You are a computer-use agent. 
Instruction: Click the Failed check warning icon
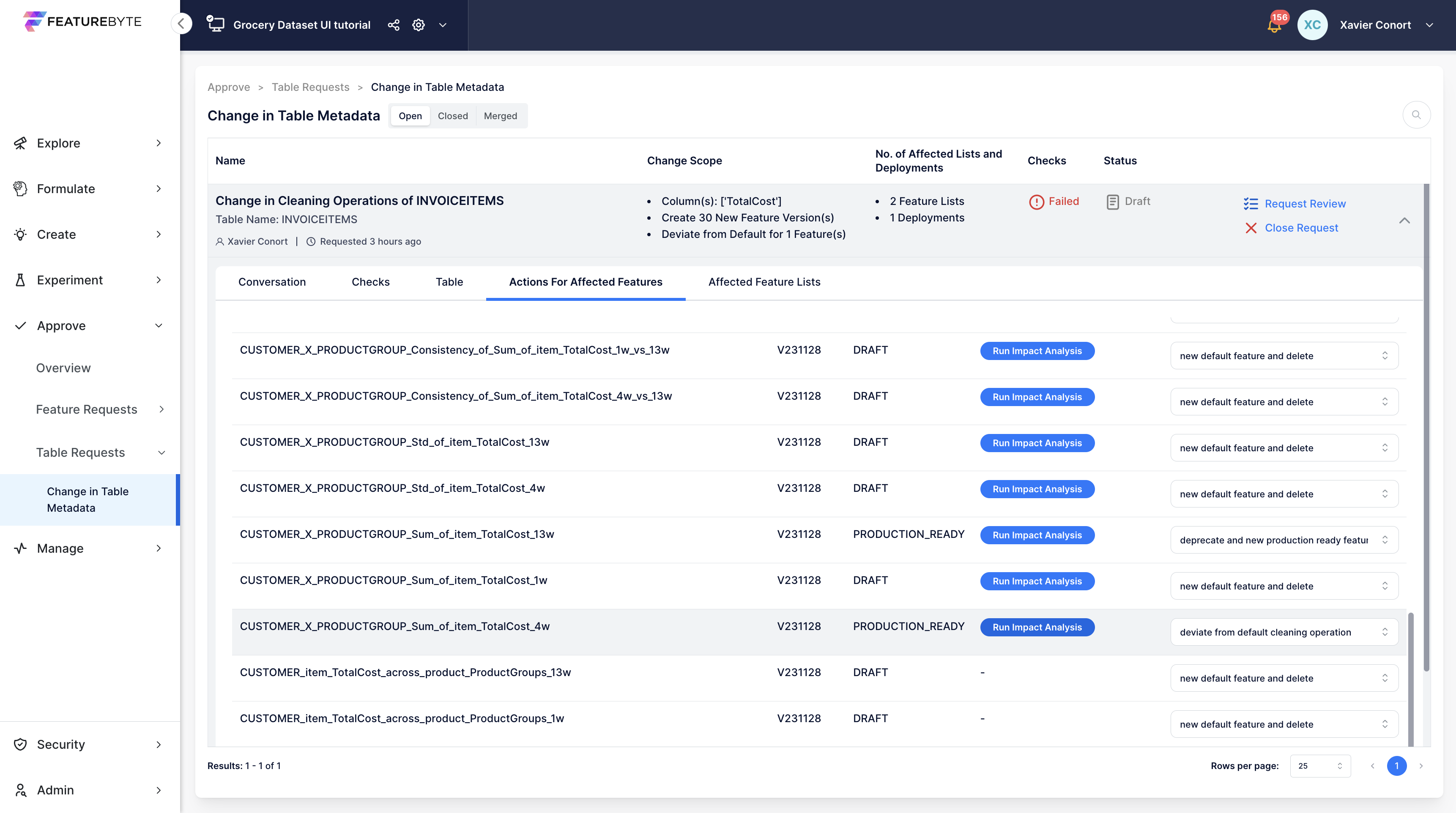click(x=1036, y=202)
